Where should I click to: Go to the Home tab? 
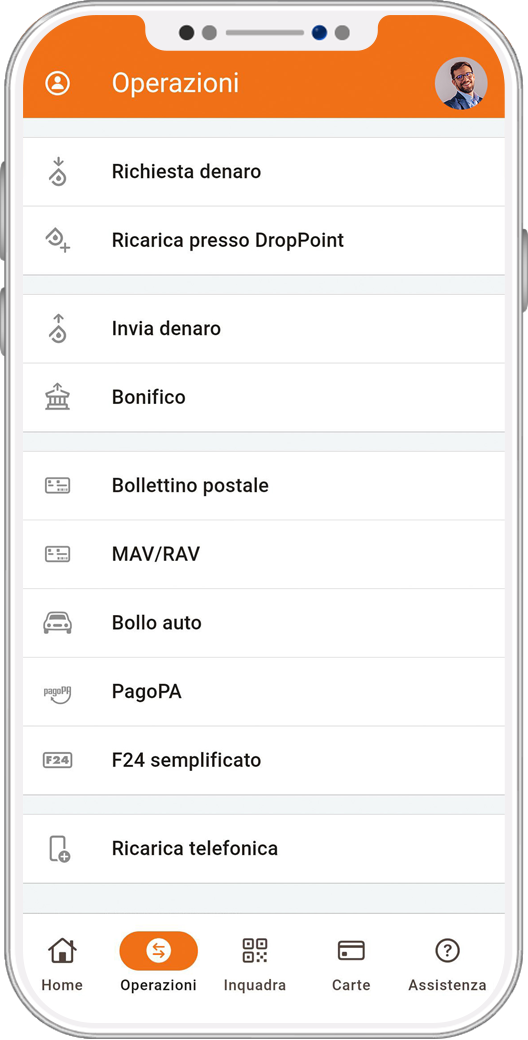point(62,964)
